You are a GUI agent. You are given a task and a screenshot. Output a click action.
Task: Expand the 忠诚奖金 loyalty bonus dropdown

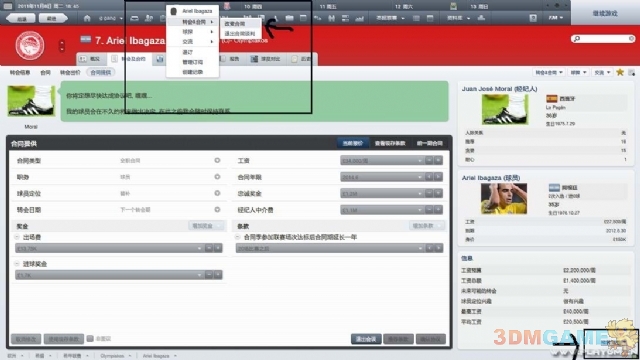[382, 193]
